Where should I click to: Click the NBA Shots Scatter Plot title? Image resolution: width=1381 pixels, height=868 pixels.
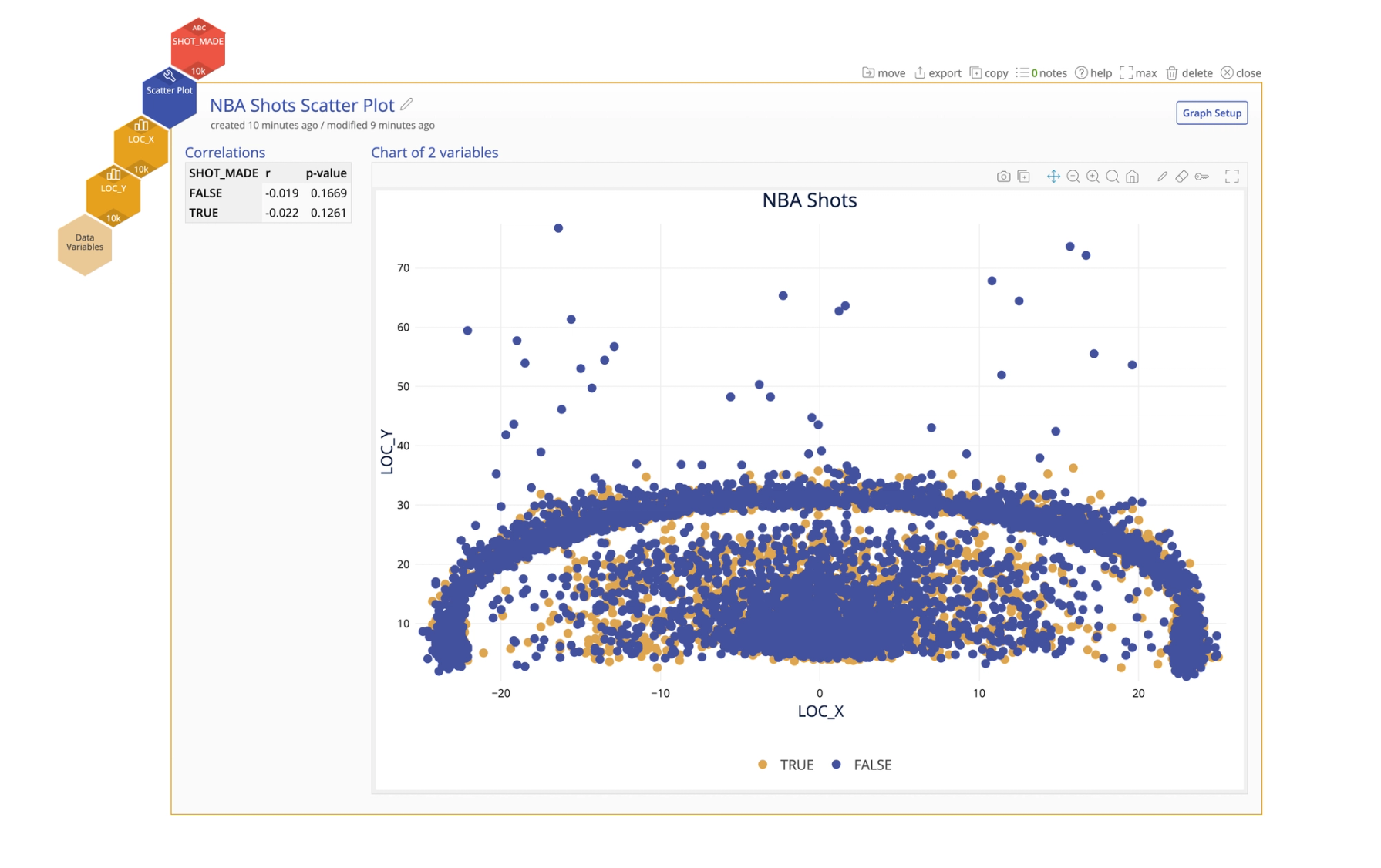[x=302, y=105]
